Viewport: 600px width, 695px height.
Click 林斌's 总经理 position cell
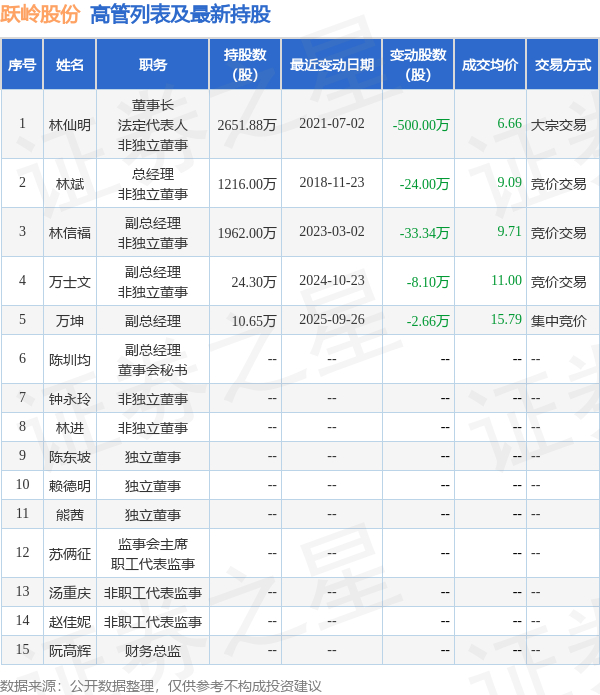152,174
